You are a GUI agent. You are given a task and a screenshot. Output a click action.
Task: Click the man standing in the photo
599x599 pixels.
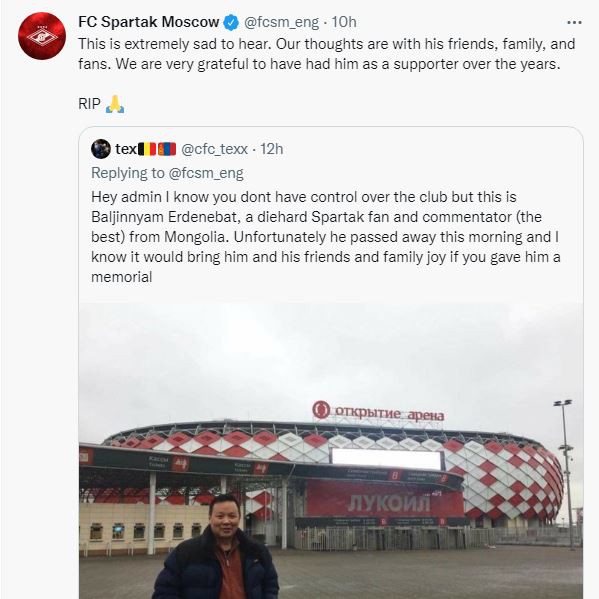[216, 548]
